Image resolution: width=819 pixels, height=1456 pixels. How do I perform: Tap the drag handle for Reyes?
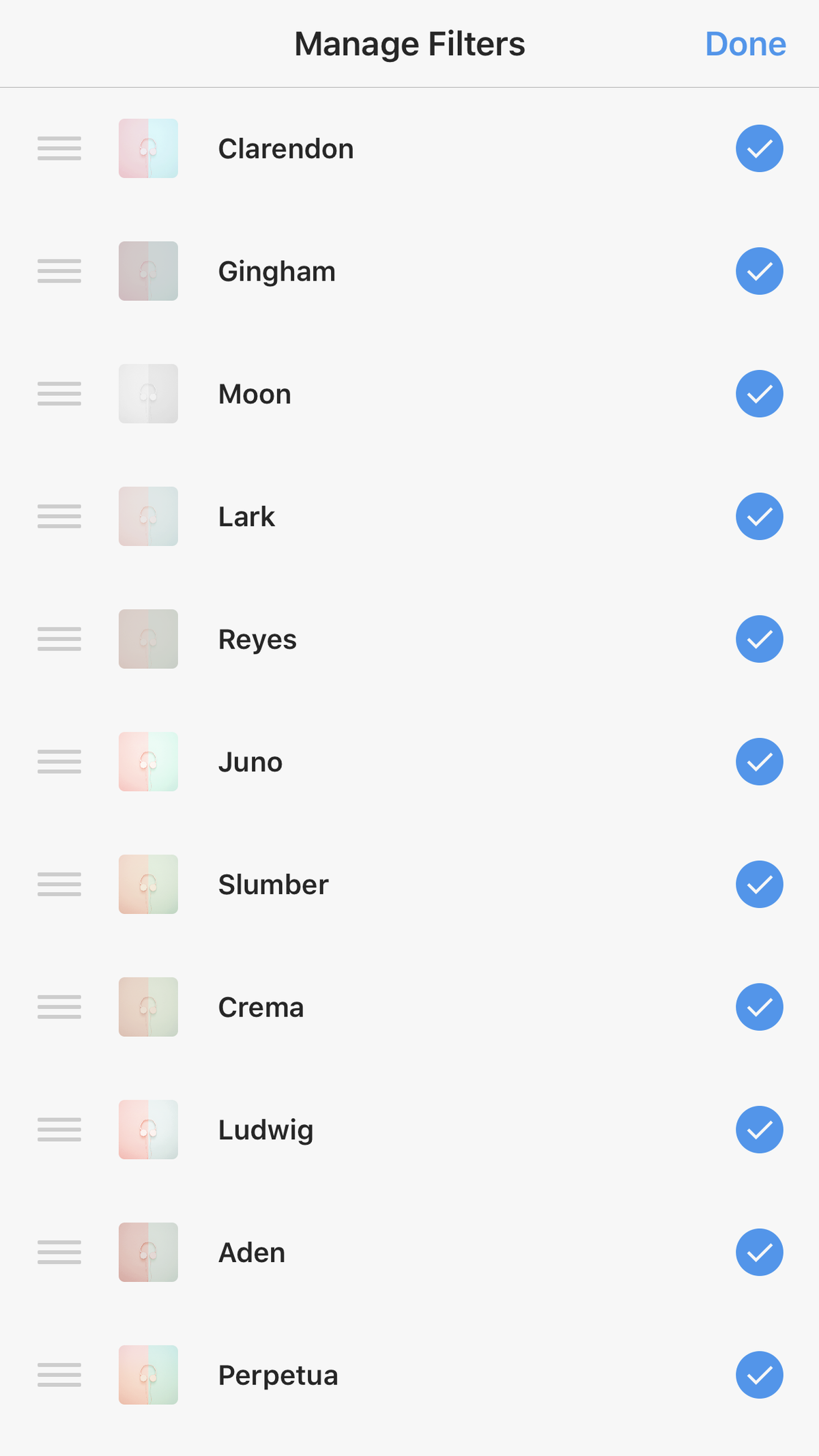[59, 639]
